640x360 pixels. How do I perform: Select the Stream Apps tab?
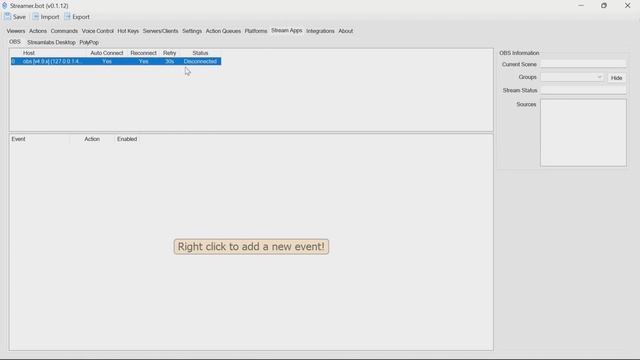287,31
